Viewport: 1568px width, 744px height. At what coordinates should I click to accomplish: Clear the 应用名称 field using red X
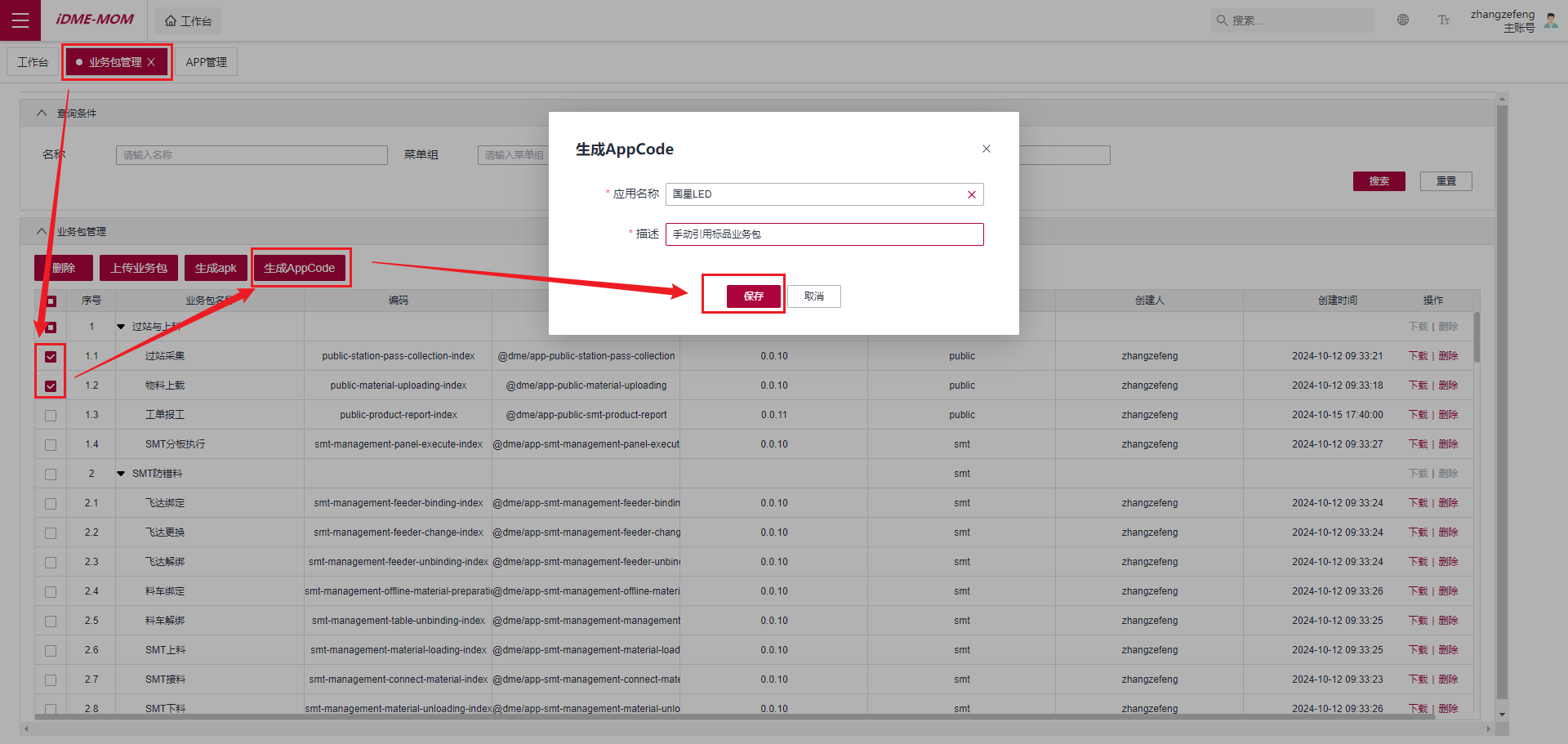[972, 194]
